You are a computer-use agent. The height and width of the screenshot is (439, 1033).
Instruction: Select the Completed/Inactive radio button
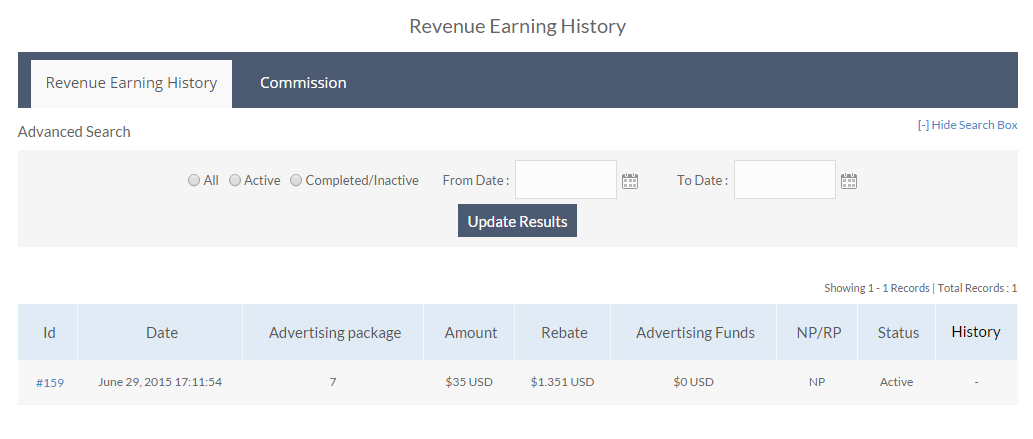(x=296, y=181)
